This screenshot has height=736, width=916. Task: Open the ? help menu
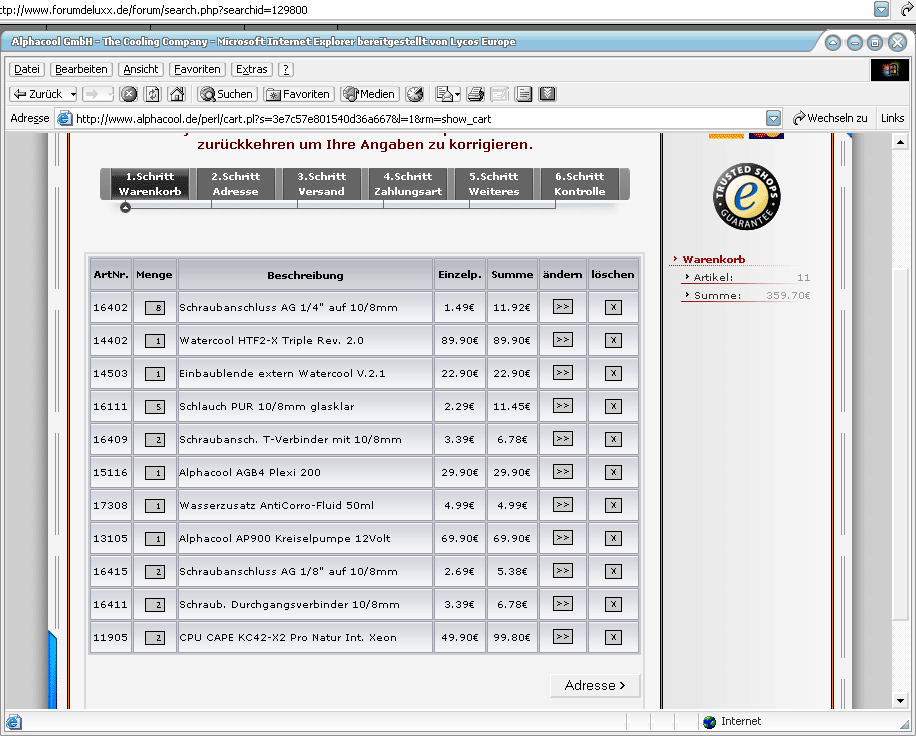point(286,70)
